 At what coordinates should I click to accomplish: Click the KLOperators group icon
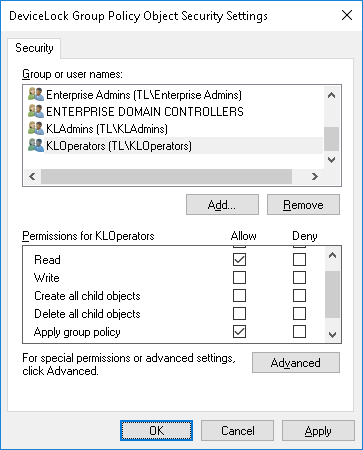point(36,146)
